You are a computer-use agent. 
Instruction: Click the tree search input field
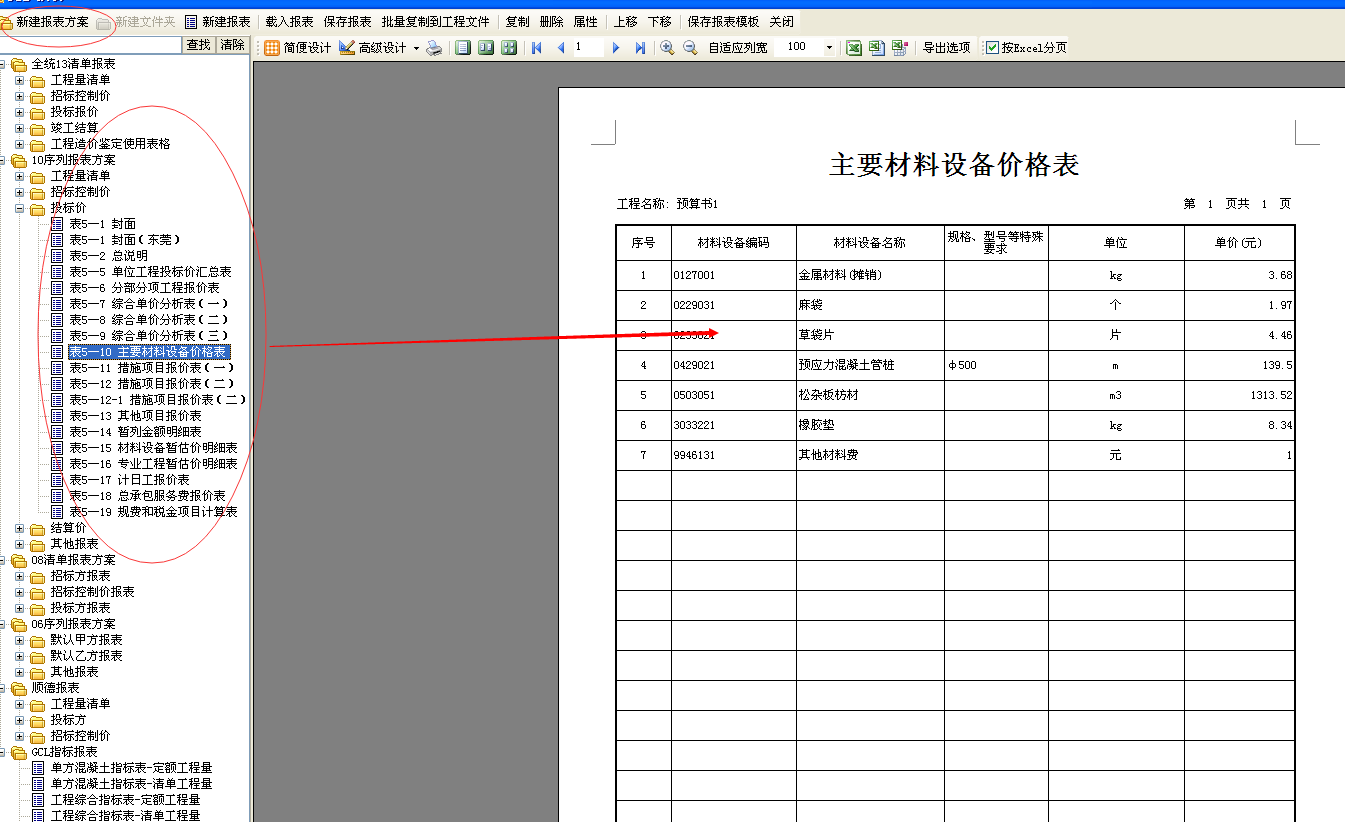coord(91,45)
